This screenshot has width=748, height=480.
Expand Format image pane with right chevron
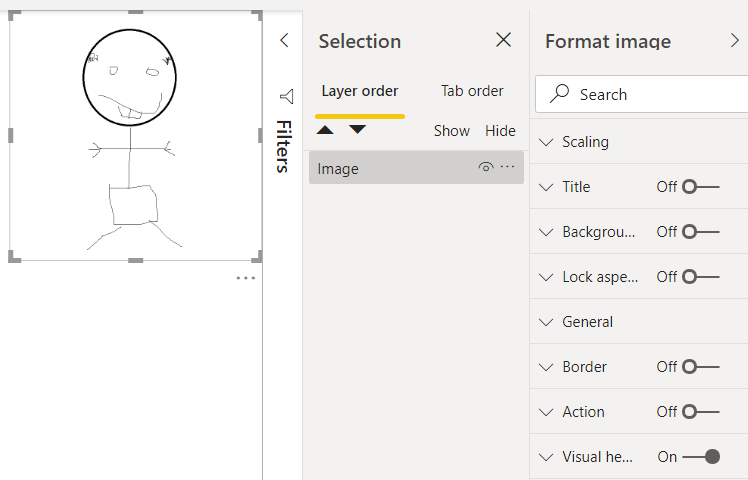click(736, 41)
